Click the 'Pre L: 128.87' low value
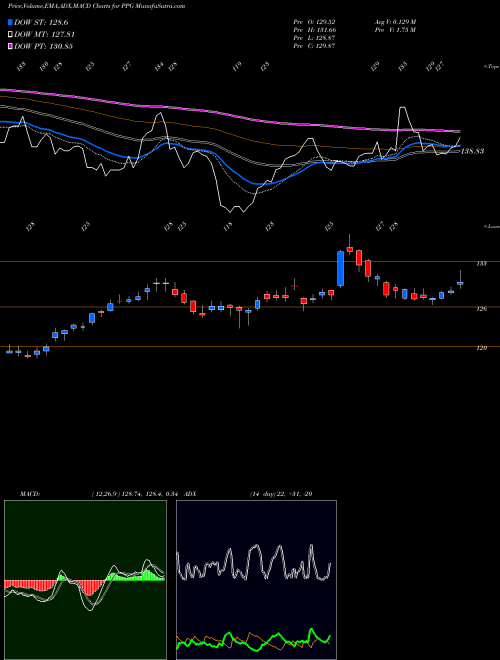500x660 pixels. 314,38
